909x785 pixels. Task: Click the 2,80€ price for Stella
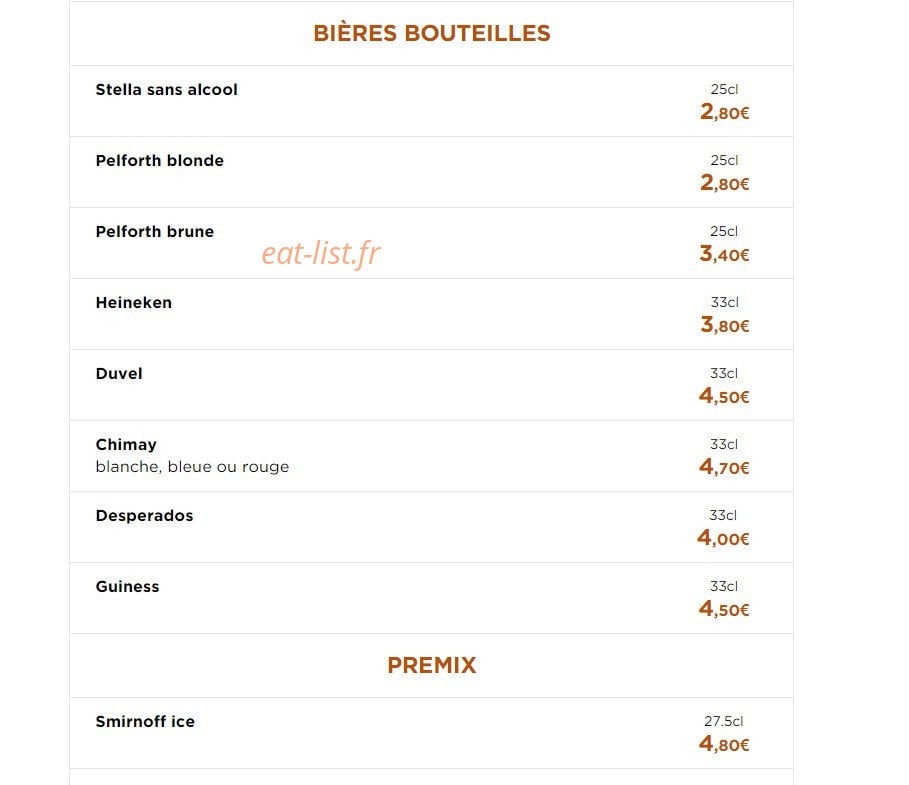coord(724,111)
